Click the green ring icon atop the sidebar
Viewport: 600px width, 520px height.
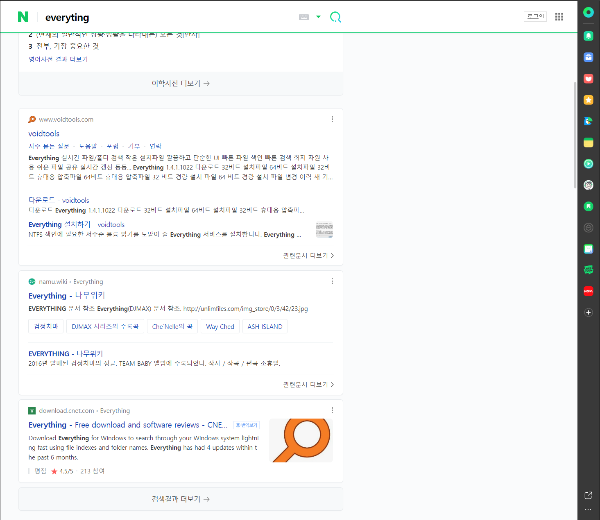(589, 13)
